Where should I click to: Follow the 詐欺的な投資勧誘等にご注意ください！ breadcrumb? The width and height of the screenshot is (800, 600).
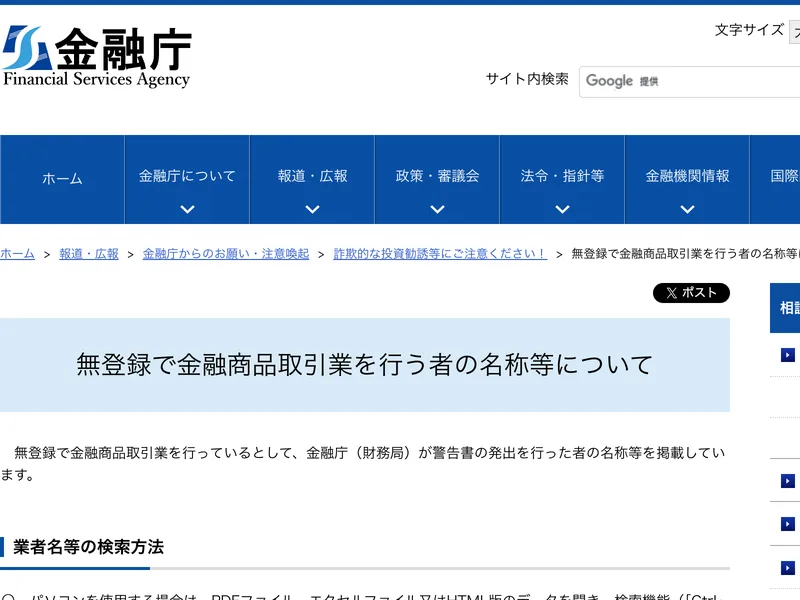pyautogui.click(x=440, y=254)
